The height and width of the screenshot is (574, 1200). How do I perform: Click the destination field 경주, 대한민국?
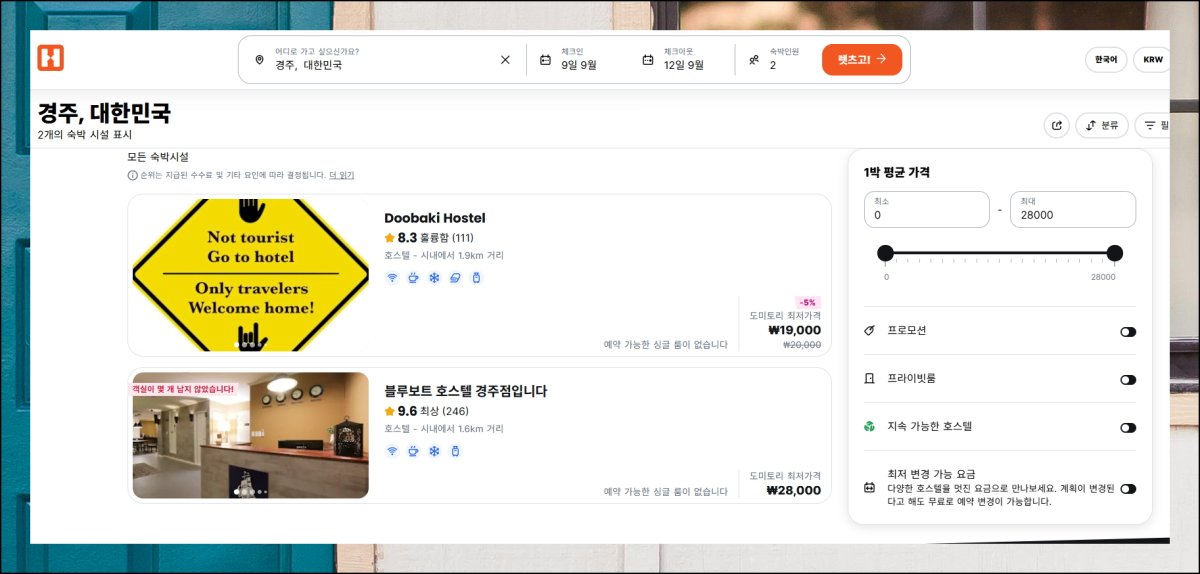tap(383, 59)
